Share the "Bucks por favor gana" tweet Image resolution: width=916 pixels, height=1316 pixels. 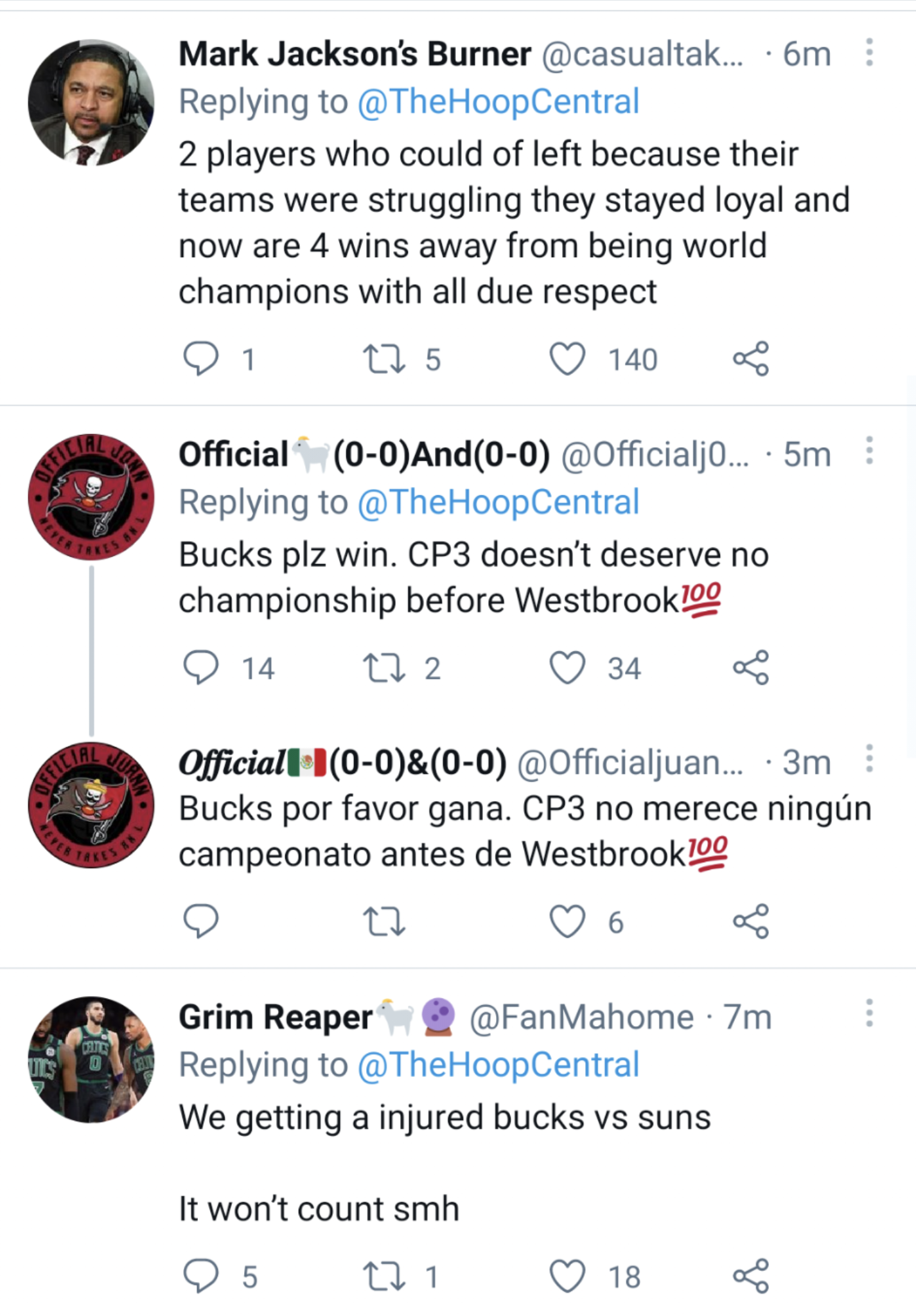[x=751, y=921]
